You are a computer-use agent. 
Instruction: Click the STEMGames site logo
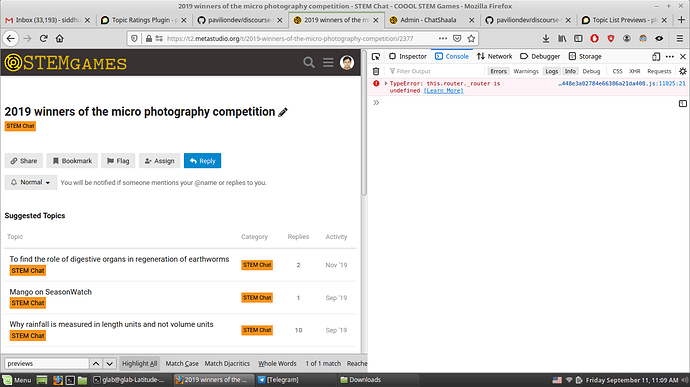pyautogui.click(x=66, y=63)
